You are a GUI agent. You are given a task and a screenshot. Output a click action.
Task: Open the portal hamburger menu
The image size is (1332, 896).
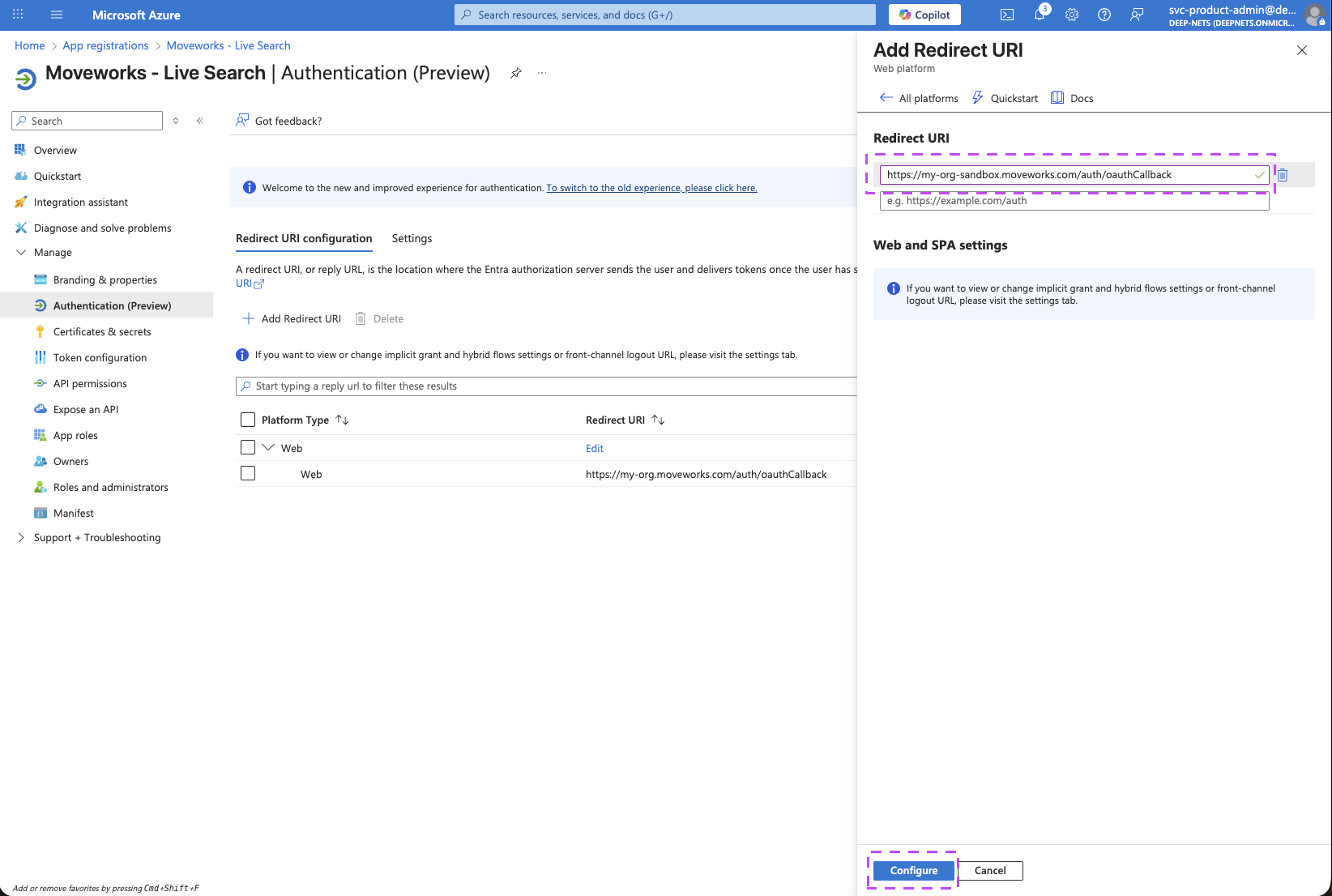(x=57, y=15)
